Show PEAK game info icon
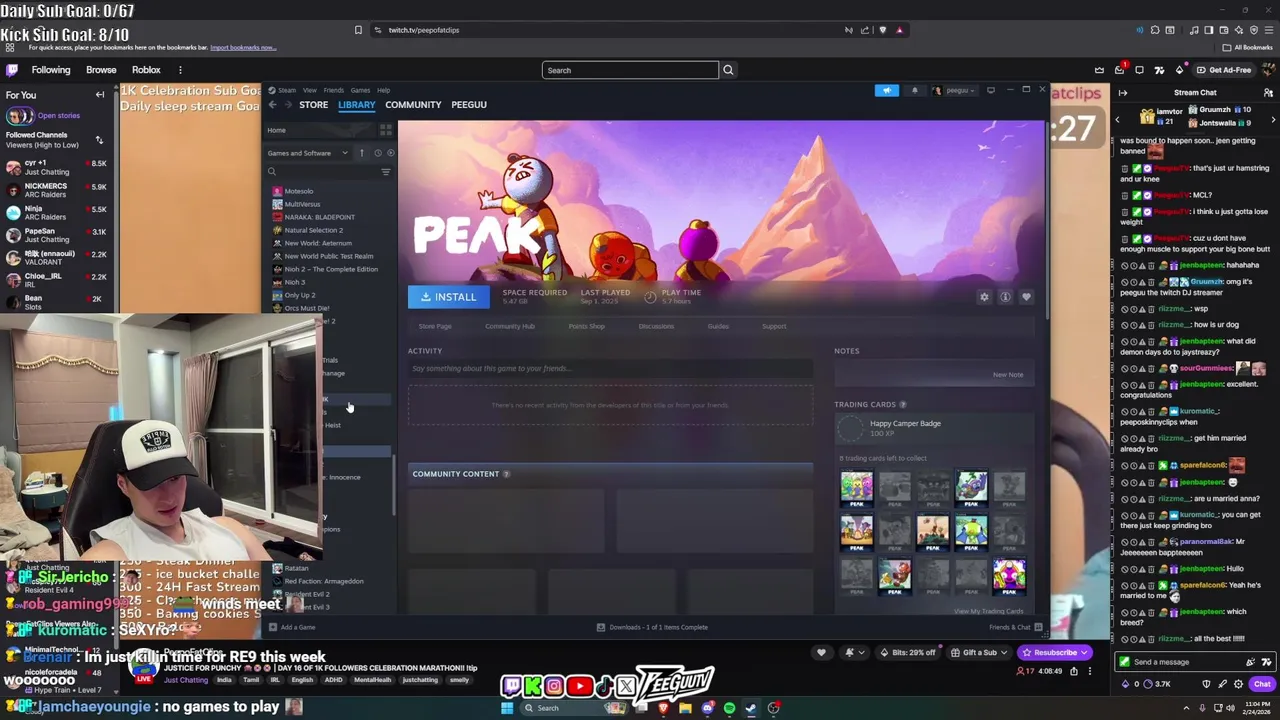This screenshot has height=720, width=1280. pos(1005,297)
